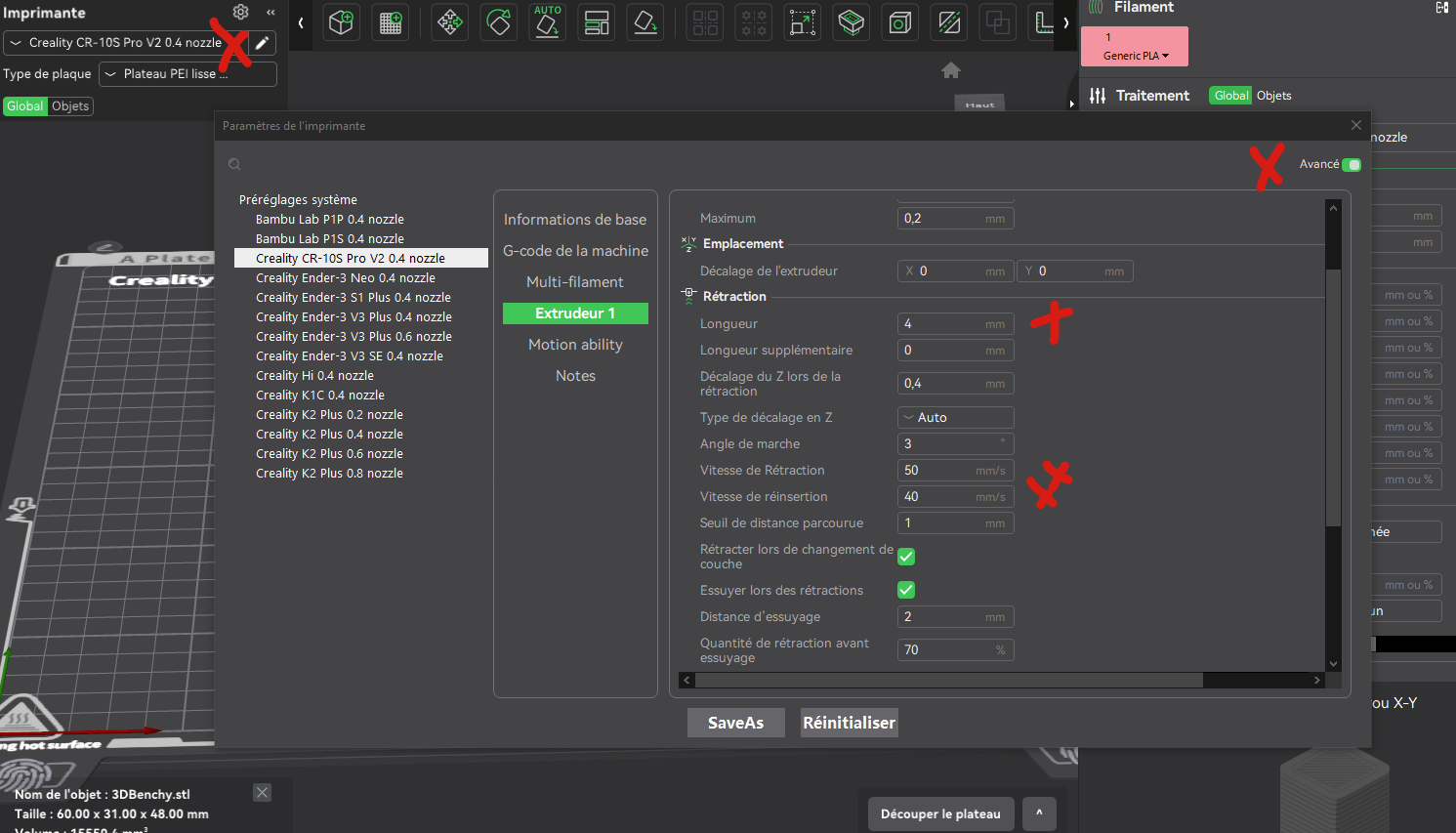Open the Motion ability tab

pos(575,345)
